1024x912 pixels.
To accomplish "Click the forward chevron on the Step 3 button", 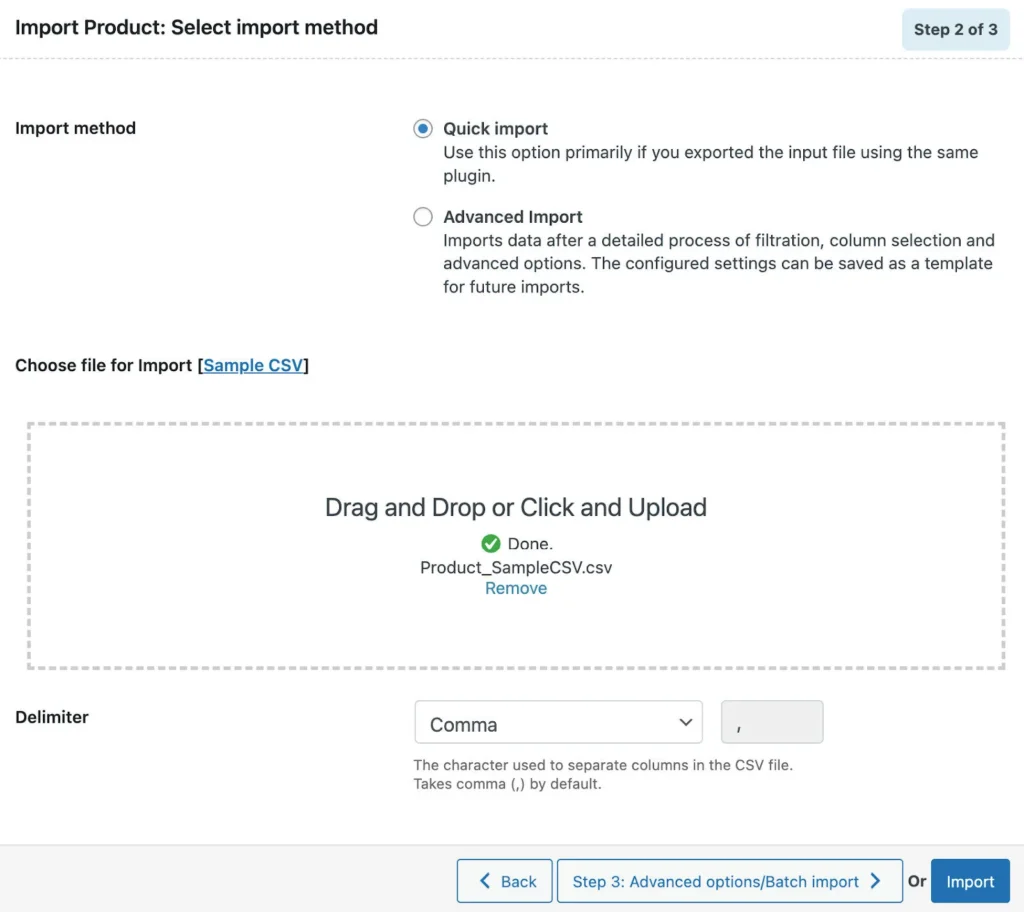I will pyautogui.click(x=873, y=881).
